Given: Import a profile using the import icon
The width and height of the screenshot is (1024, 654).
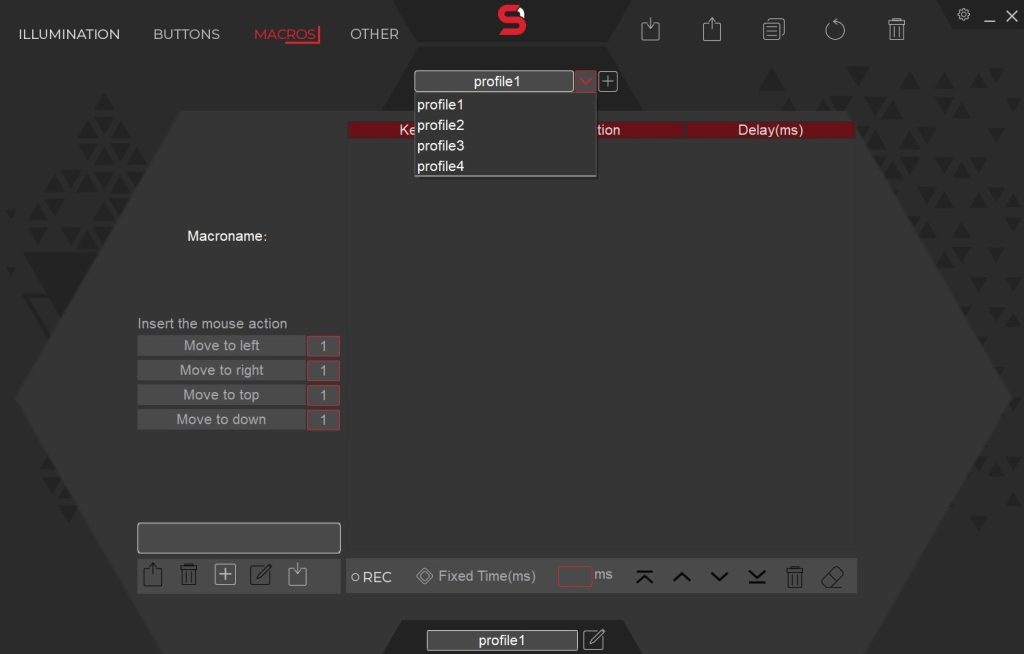Looking at the screenshot, I should pos(650,29).
